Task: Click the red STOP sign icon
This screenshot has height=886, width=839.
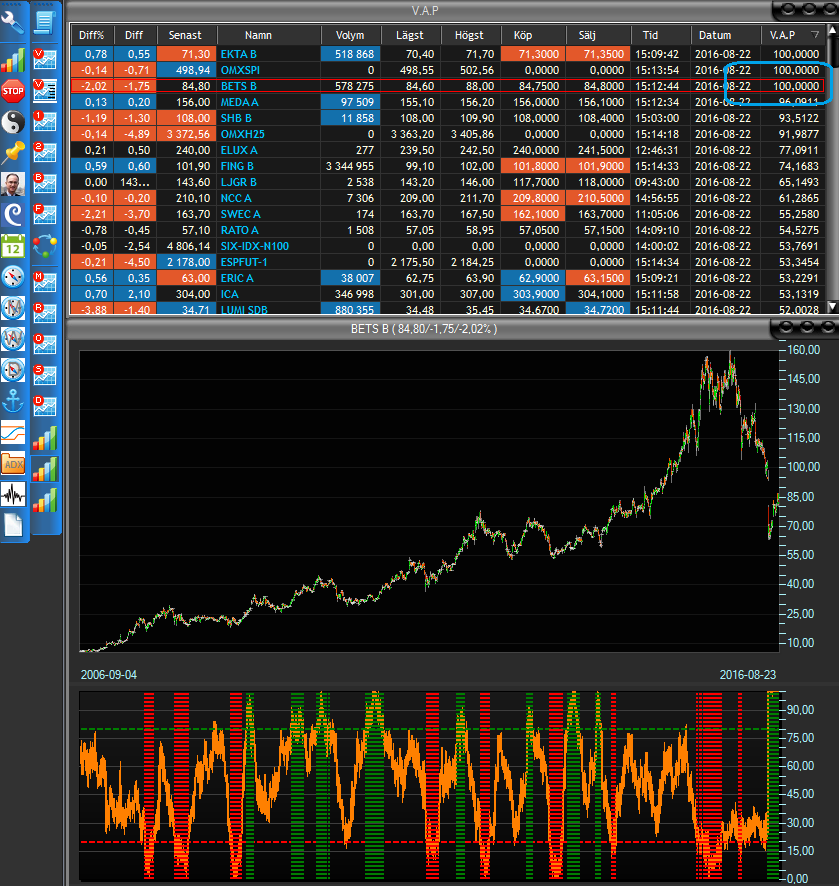Action: pos(13,92)
